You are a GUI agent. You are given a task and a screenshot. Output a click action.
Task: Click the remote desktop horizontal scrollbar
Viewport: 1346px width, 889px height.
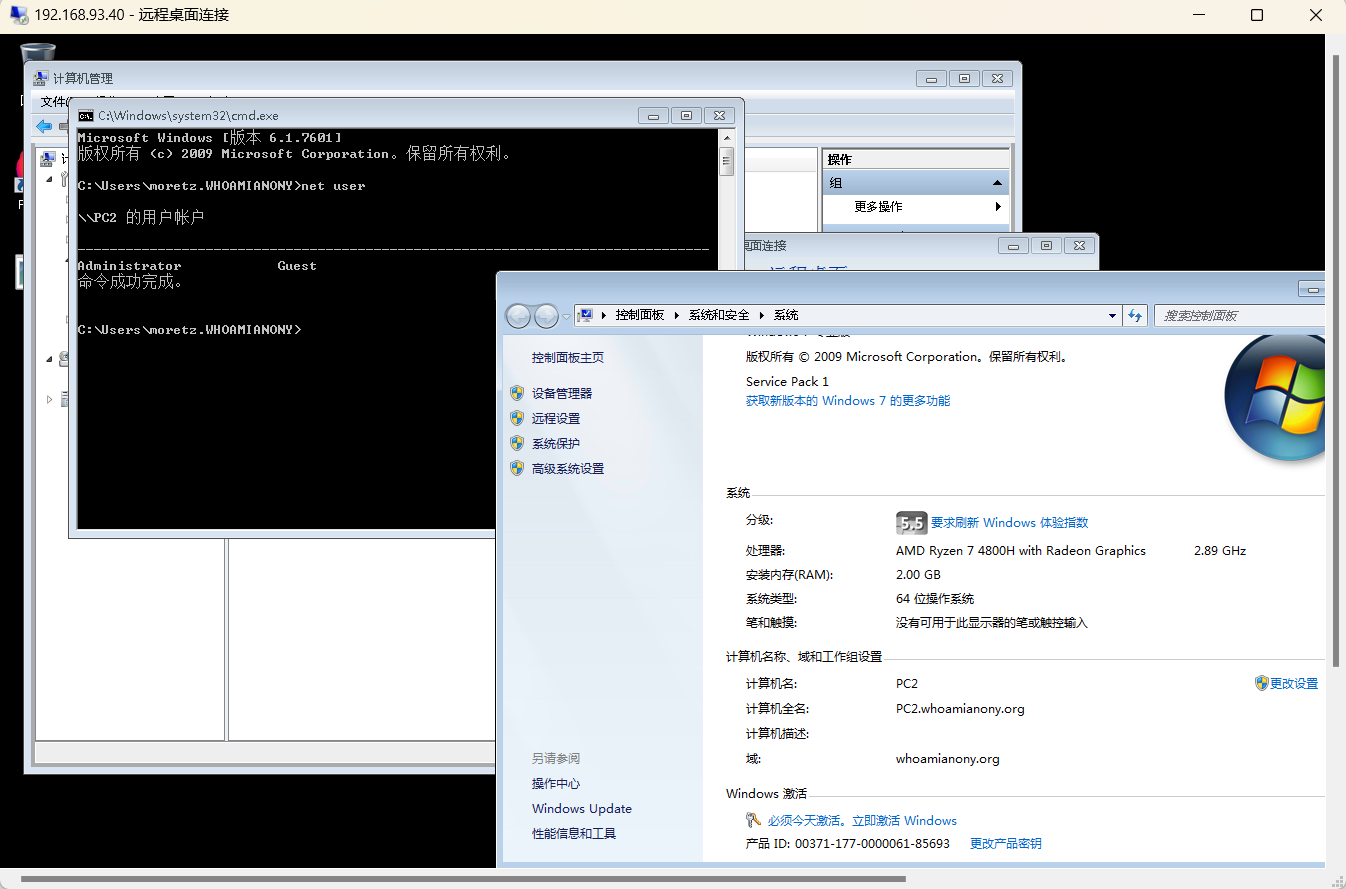point(464,880)
